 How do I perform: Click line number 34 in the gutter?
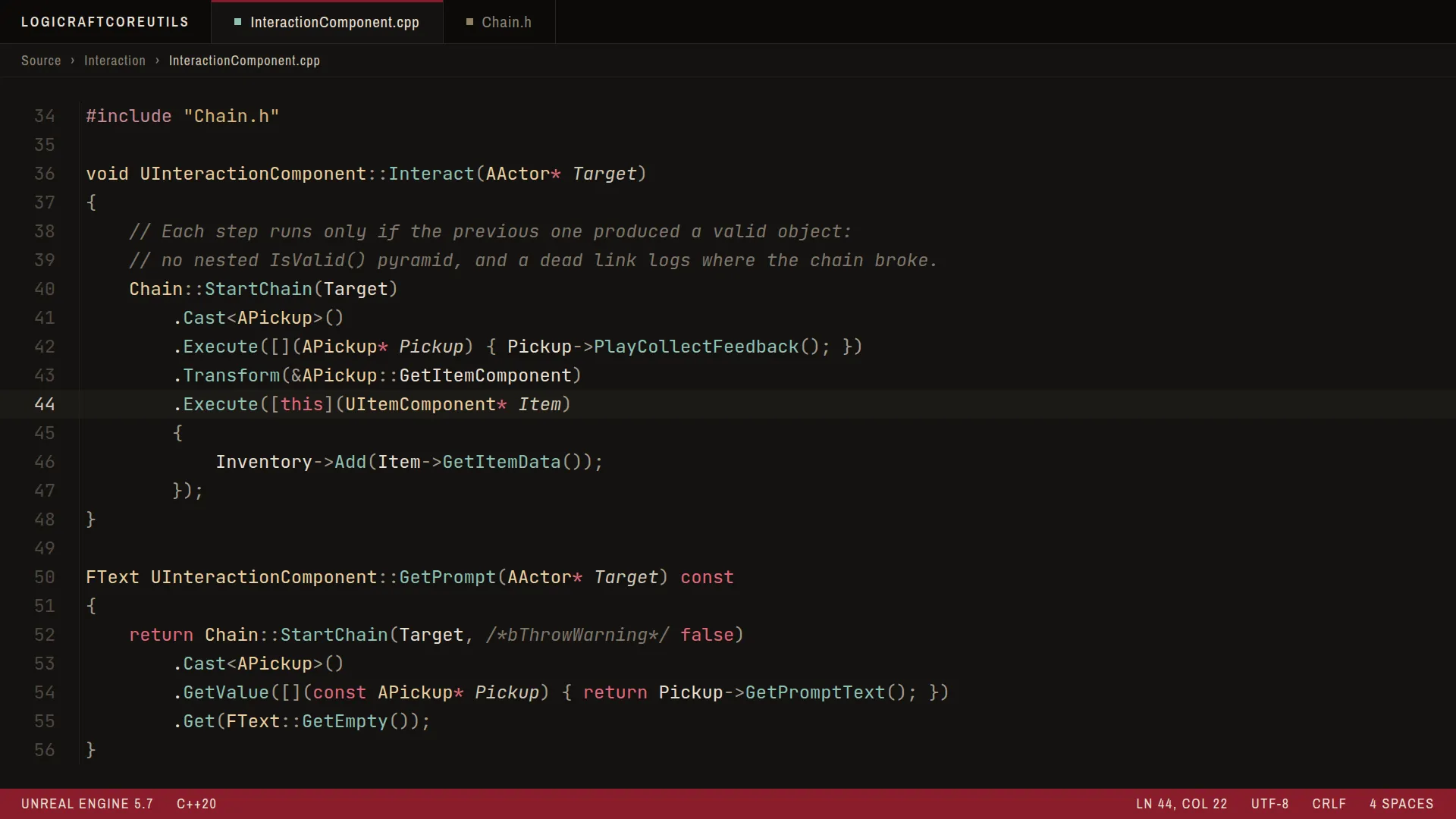click(x=45, y=116)
